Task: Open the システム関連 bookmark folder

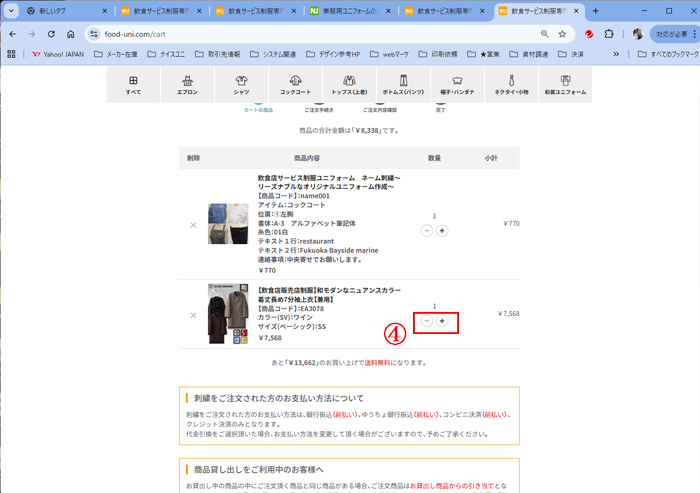Action: [x=273, y=54]
